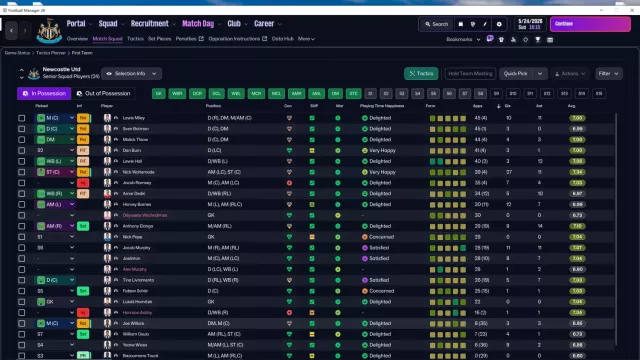Open the purple messages chat icon
The height and width of the screenshot is (360, 640).
coord(490,39)
